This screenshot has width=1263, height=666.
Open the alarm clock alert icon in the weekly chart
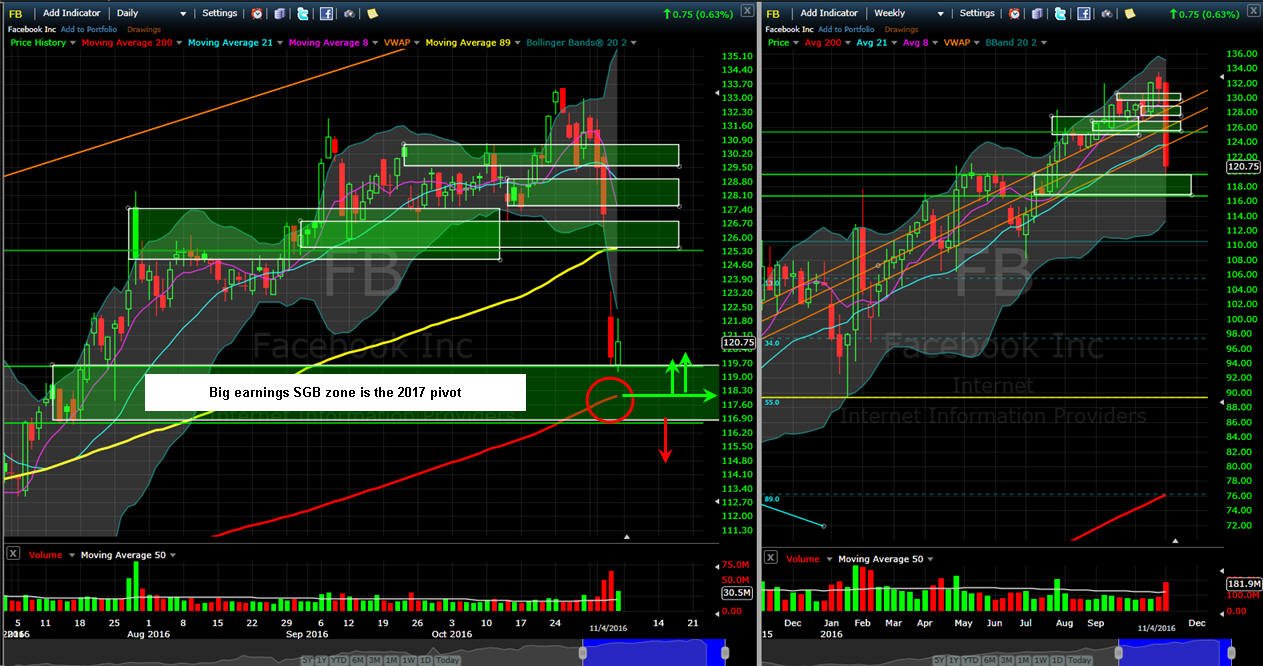point(1014,14)
